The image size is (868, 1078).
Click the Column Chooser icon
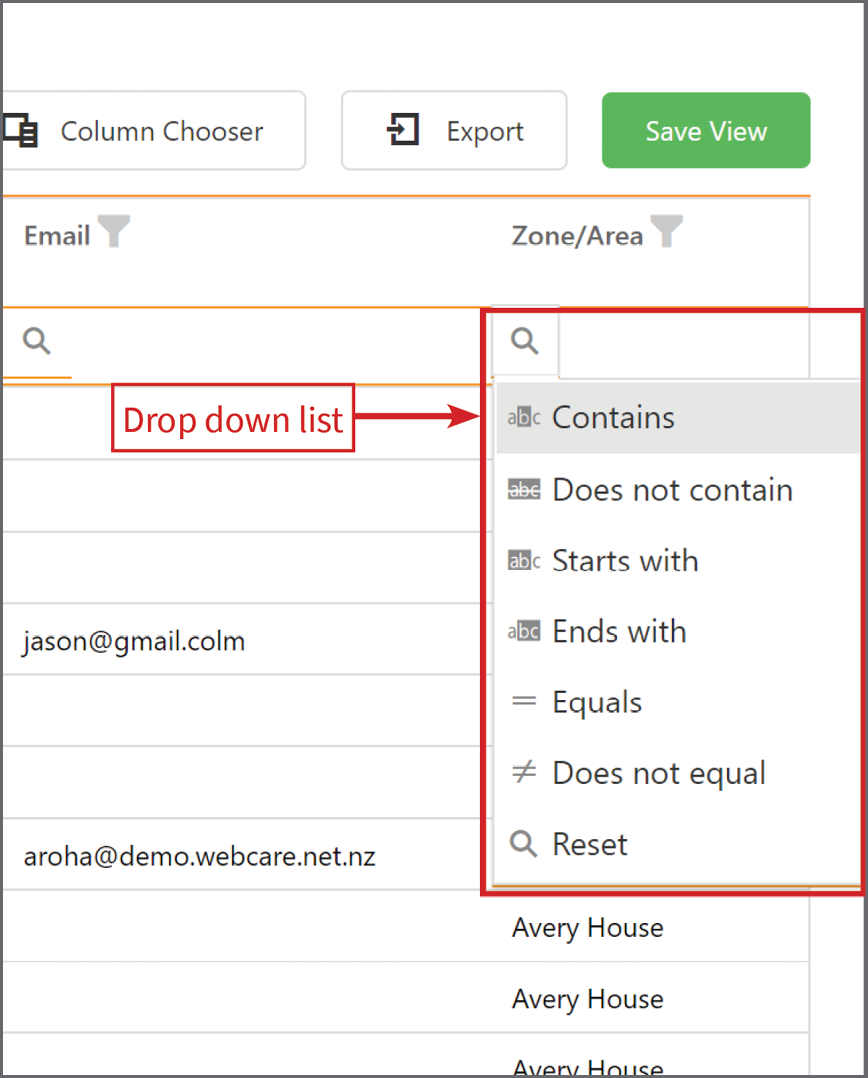[x=21, y=130]
